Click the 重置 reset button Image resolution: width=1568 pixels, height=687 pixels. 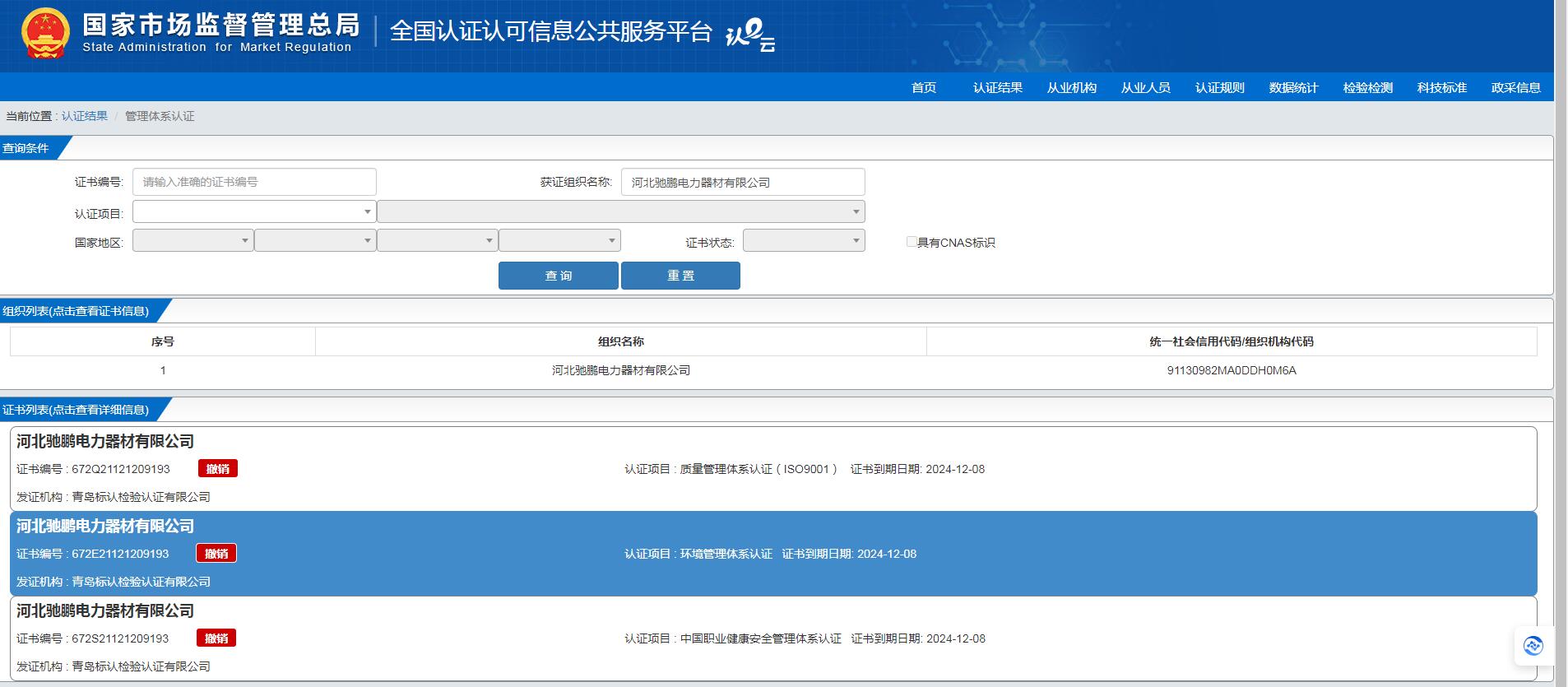[680, 276]
